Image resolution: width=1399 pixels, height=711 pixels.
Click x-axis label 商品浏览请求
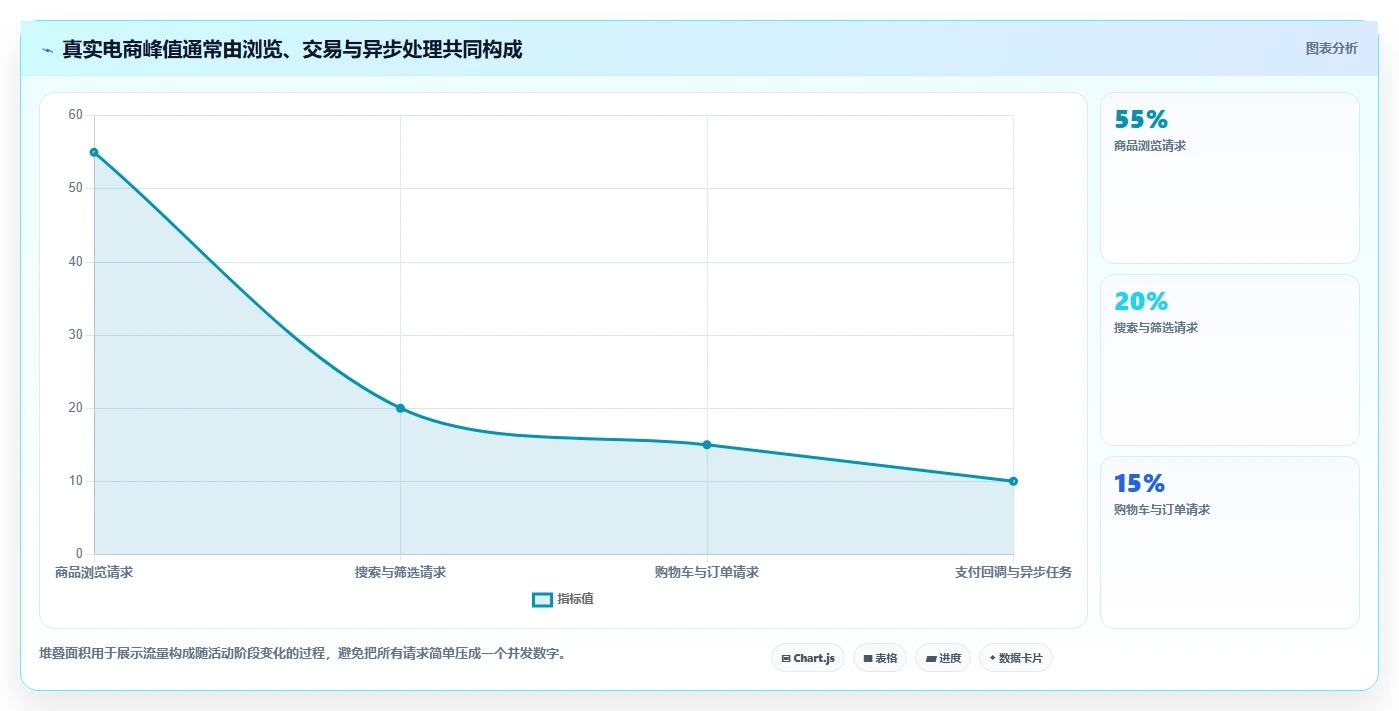pos(94,572)
